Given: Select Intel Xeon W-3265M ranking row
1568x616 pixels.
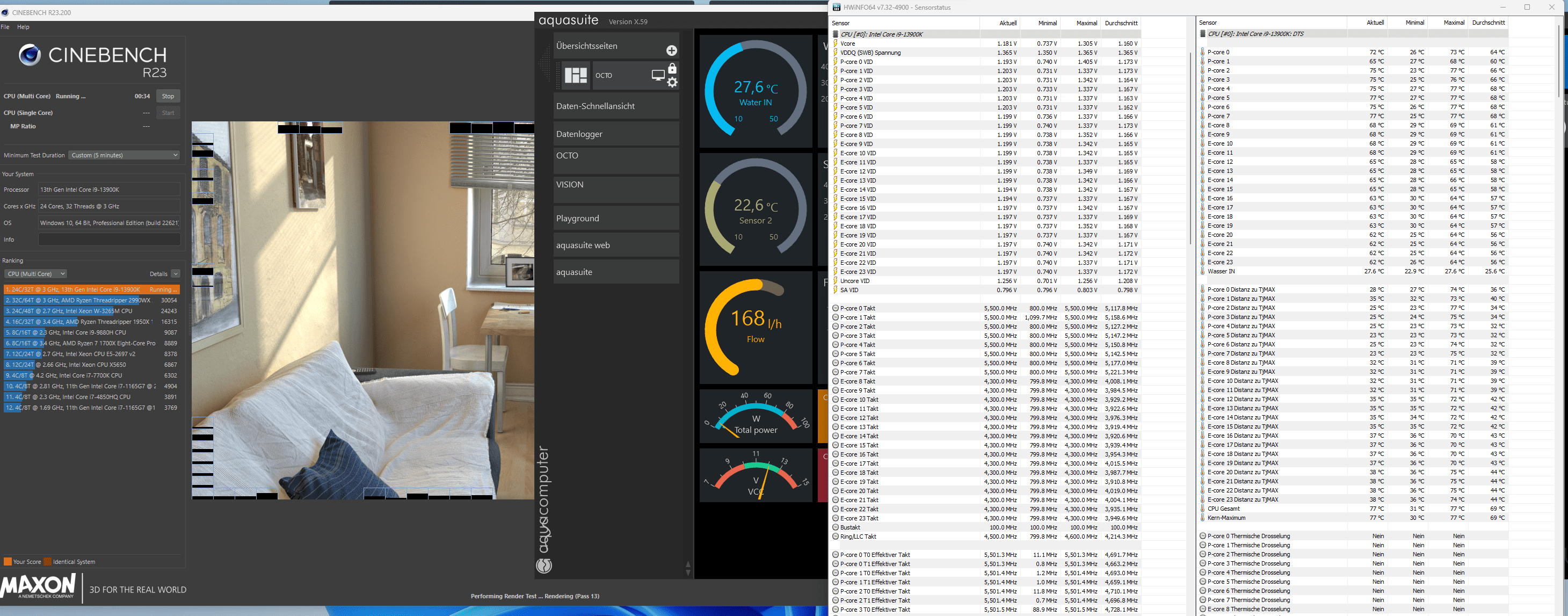Looking at the screenshot, I should coord(91,311).
